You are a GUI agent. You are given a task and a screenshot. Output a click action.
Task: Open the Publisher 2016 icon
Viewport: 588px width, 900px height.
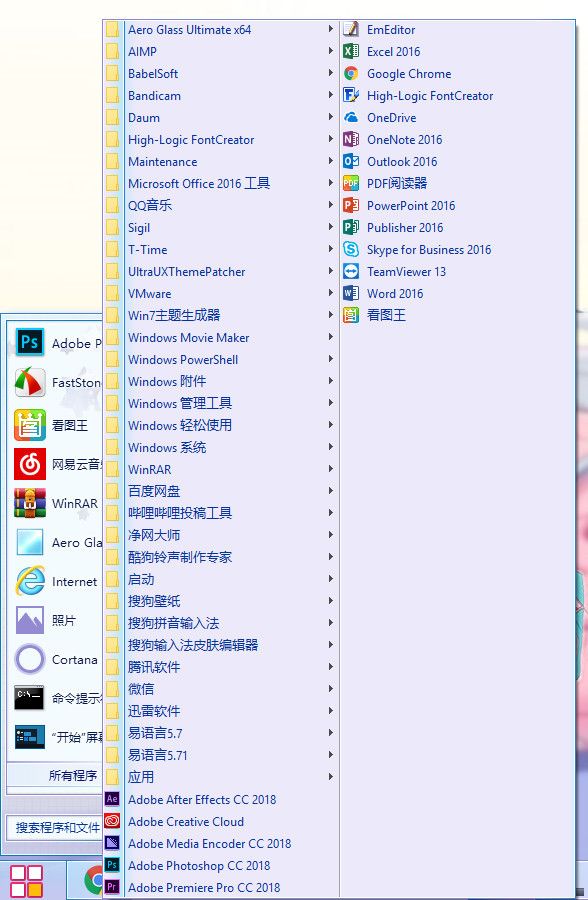351,227
